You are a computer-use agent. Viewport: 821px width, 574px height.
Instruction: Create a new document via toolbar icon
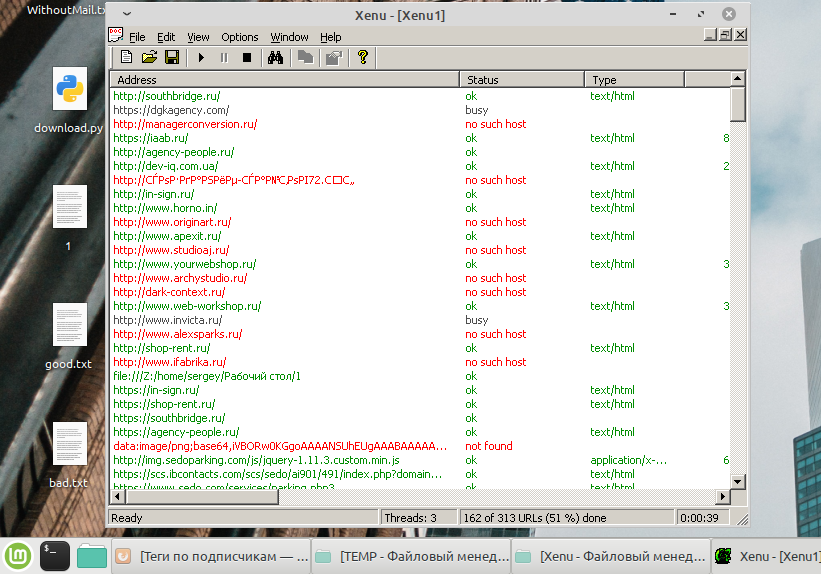pyautogui.click(x=126, y=57)
